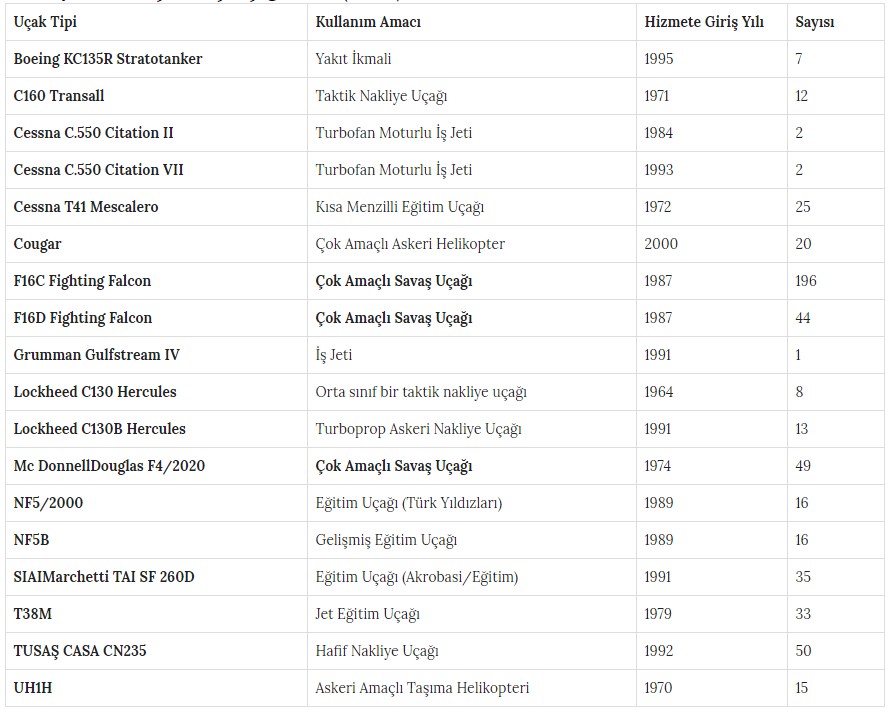This screenshot has height=713, width=890.
Task: Select the Cougar aircraft cell
Action: click(38, 244)
